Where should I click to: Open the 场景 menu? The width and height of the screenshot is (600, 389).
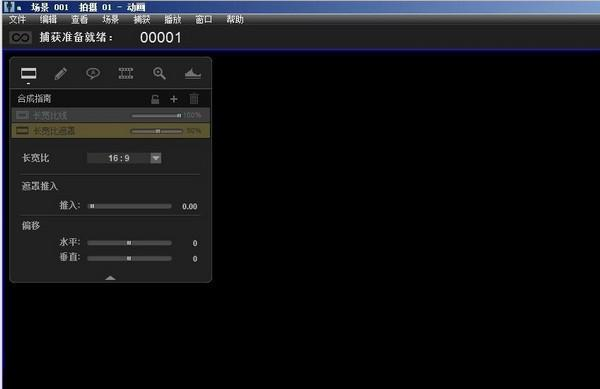[111, 20]
